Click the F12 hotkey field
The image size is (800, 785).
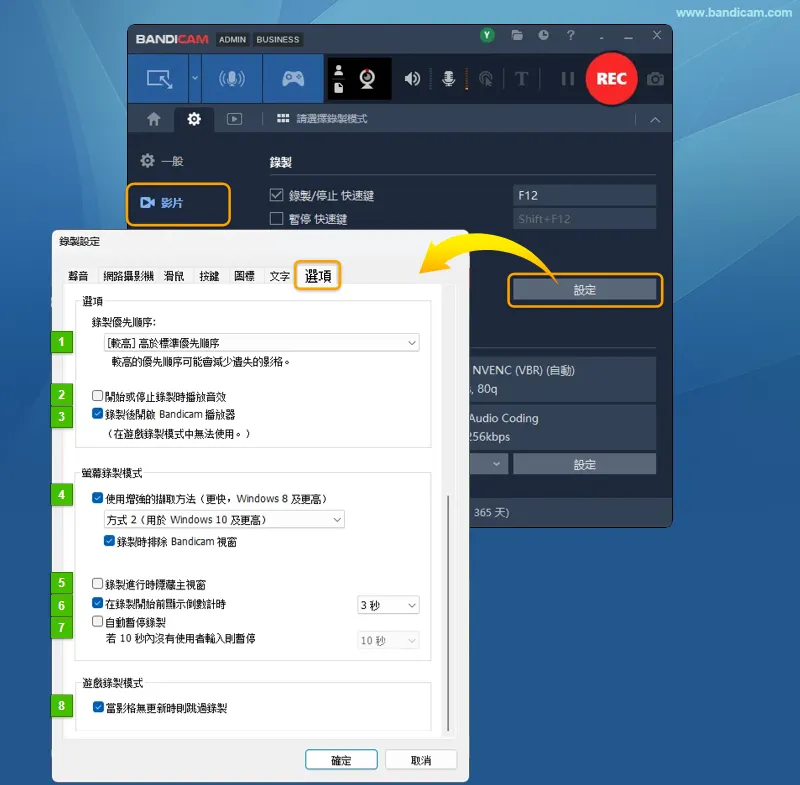pyautogui.click(x=584, y=195)
